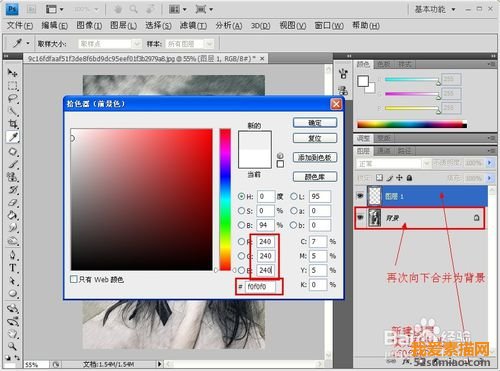Viewport: 500px width, 371px height.
Task: Select the Brush tool
Action: [x=13, y=164]
